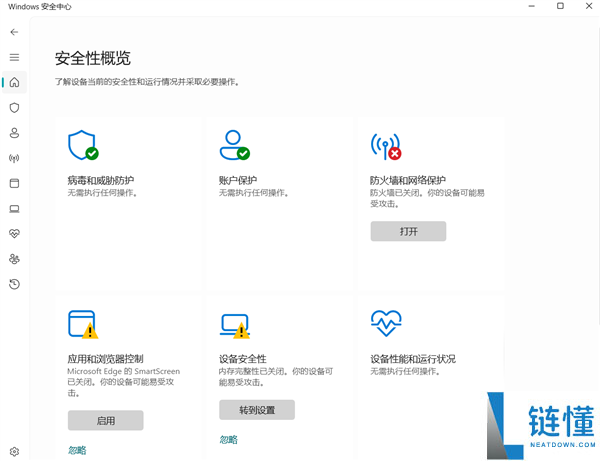Open firewall network antenna sidebar icon
This screenshot has width=600, height=461.
(14, 158)
